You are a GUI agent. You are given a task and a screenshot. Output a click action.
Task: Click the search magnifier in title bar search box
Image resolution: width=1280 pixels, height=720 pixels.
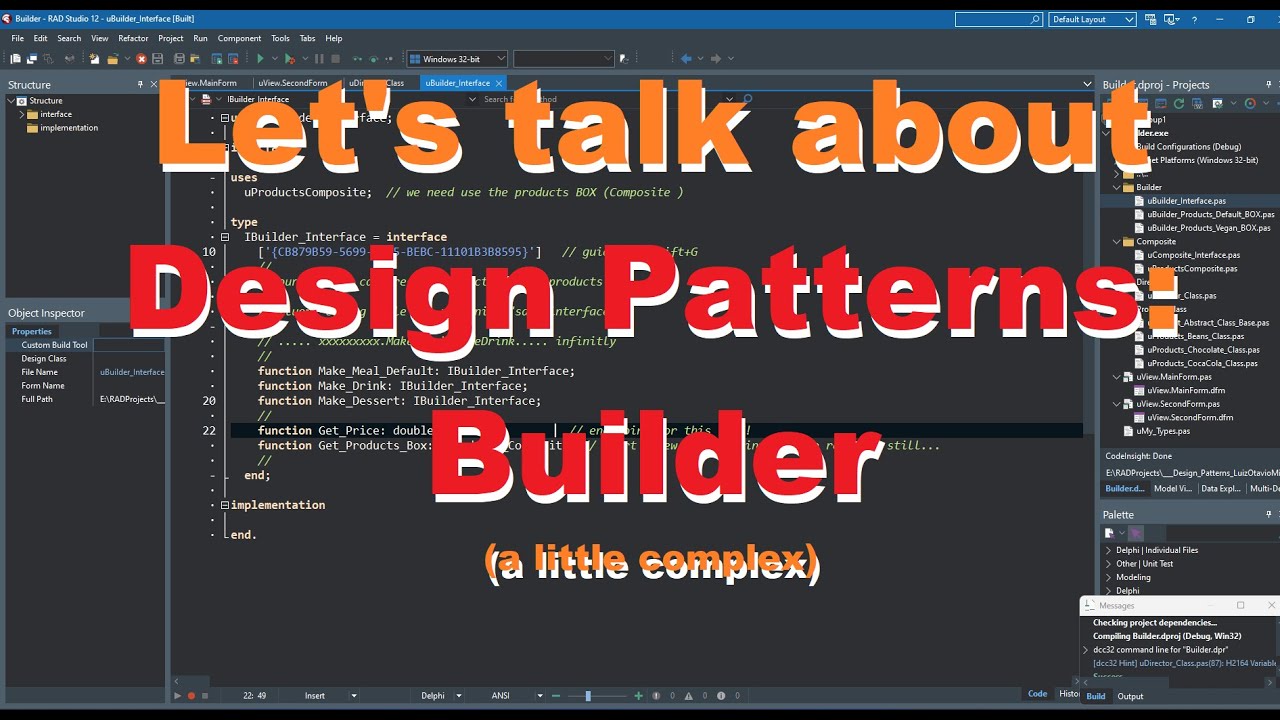pos(1035,19)
